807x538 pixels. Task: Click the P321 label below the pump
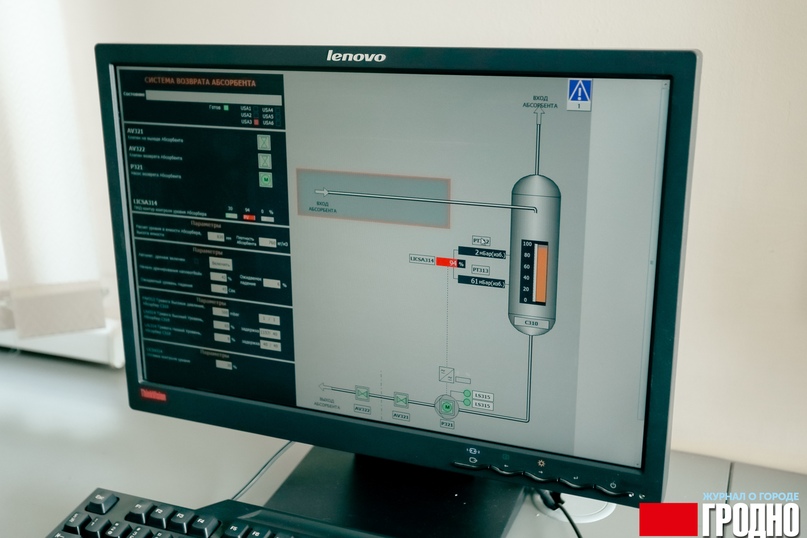point(447,425)
